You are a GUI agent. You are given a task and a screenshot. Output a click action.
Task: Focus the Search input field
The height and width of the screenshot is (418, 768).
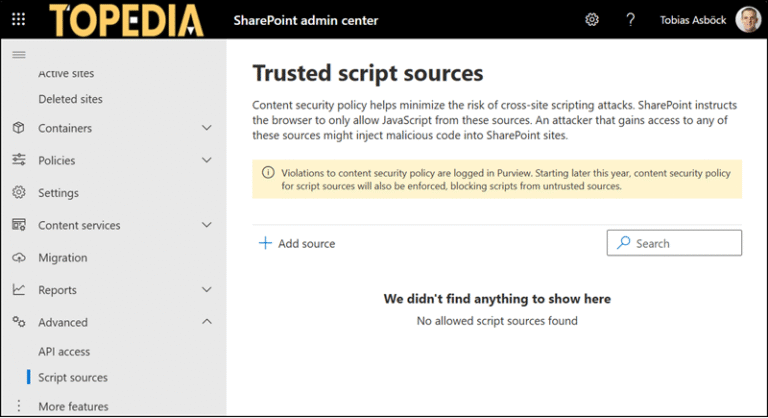[674, 243]
